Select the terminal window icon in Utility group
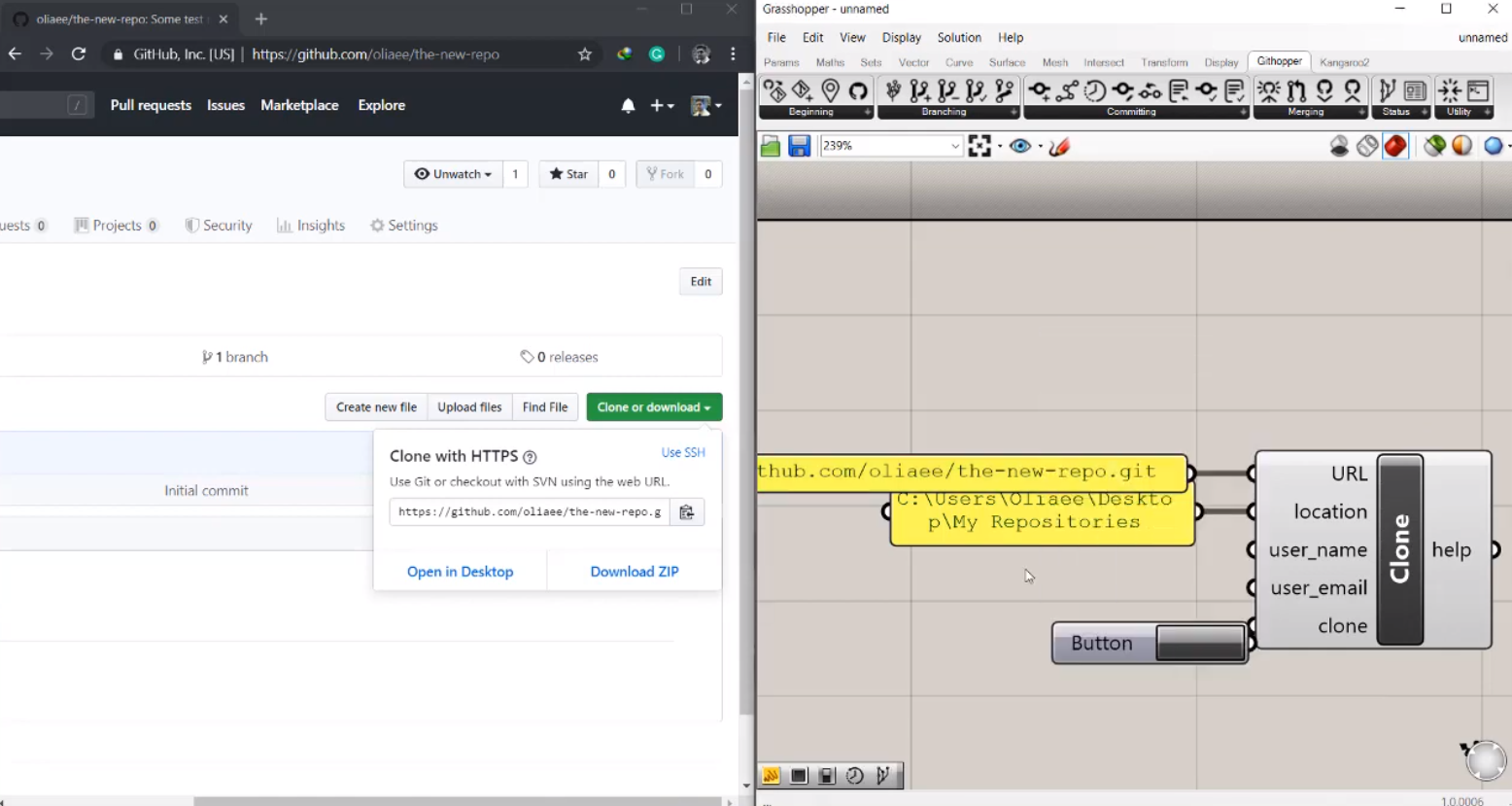Image resolution: width=1512 pixels, height=806 pixels. pyautogui.click(x=1478, y=91)
